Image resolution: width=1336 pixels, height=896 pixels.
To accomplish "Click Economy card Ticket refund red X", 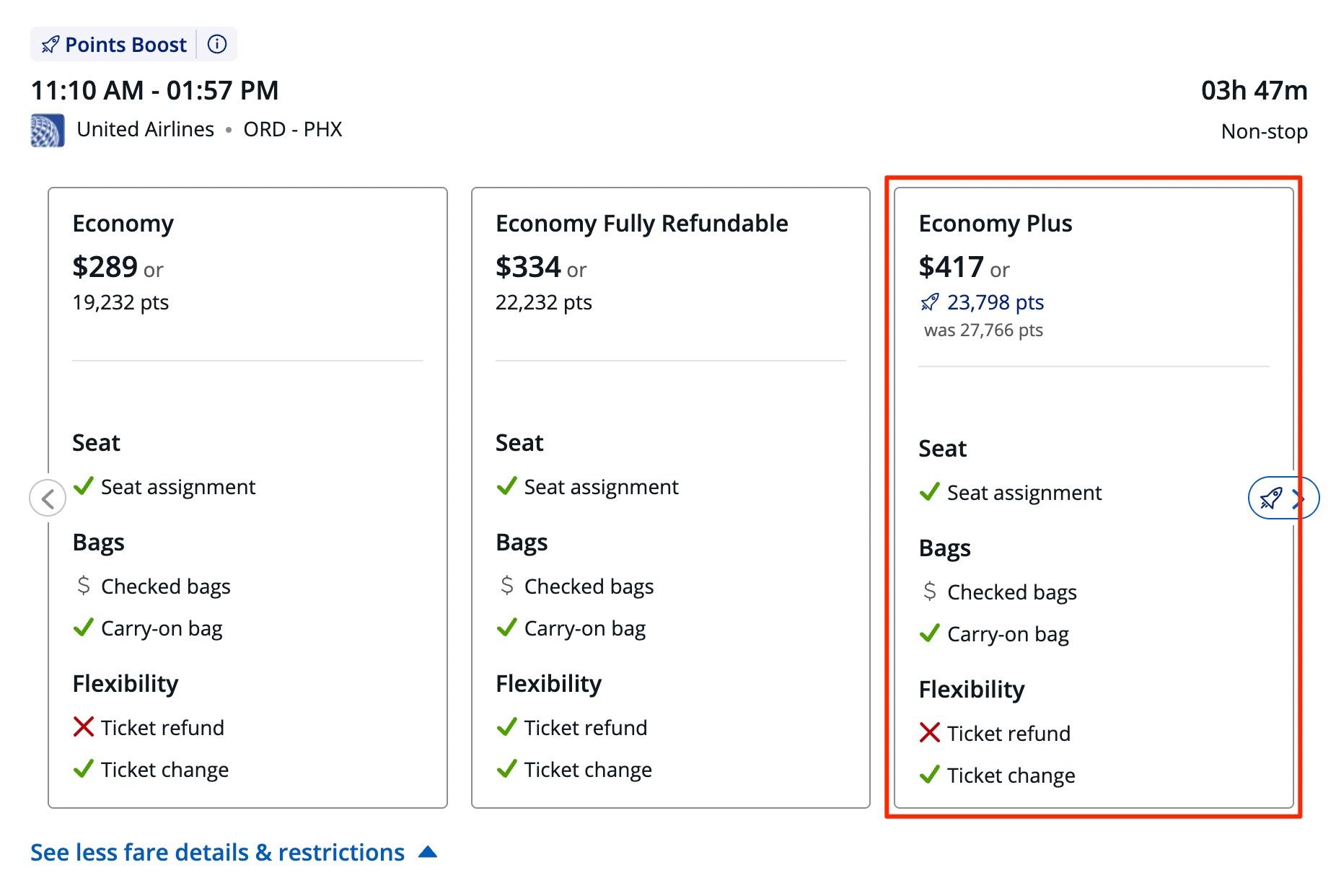I will coord(84,726).
